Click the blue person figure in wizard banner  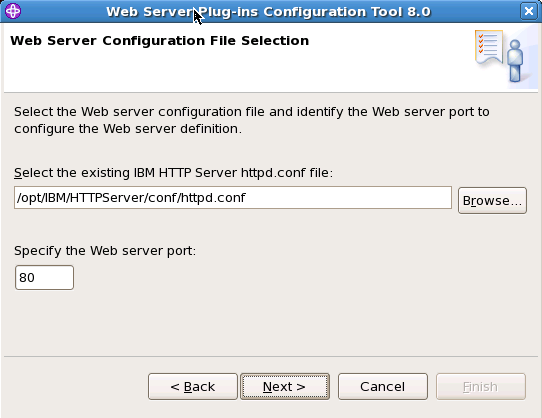pyautogui.click(x=515, y=61)
